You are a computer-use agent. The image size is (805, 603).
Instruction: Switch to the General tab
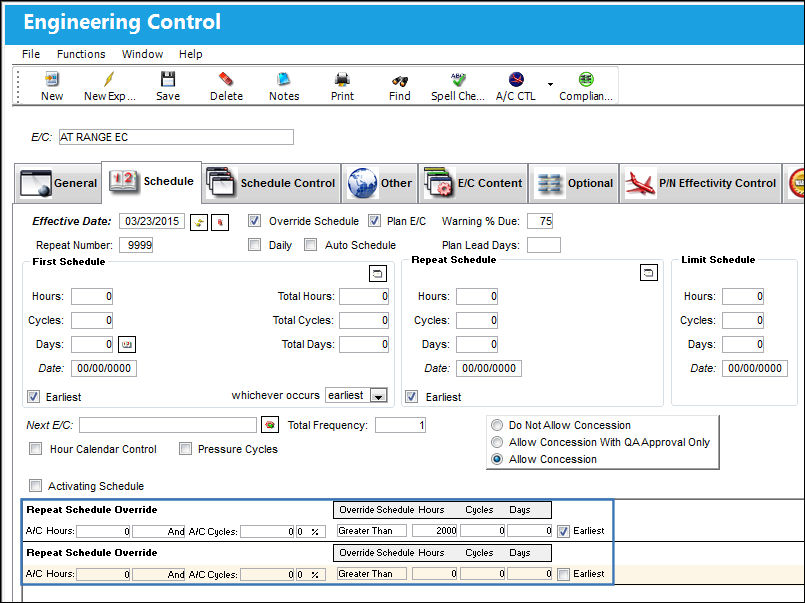(x=58, y=183)
